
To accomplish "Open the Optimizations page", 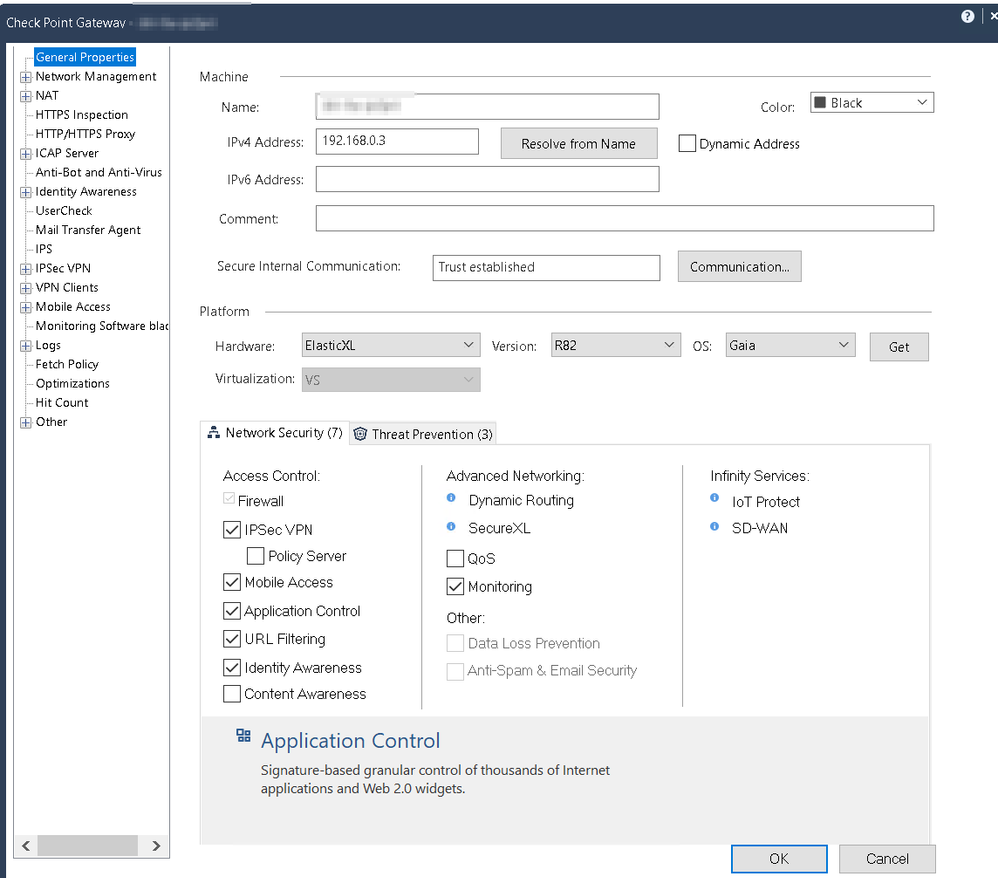I will pos(73,383).
